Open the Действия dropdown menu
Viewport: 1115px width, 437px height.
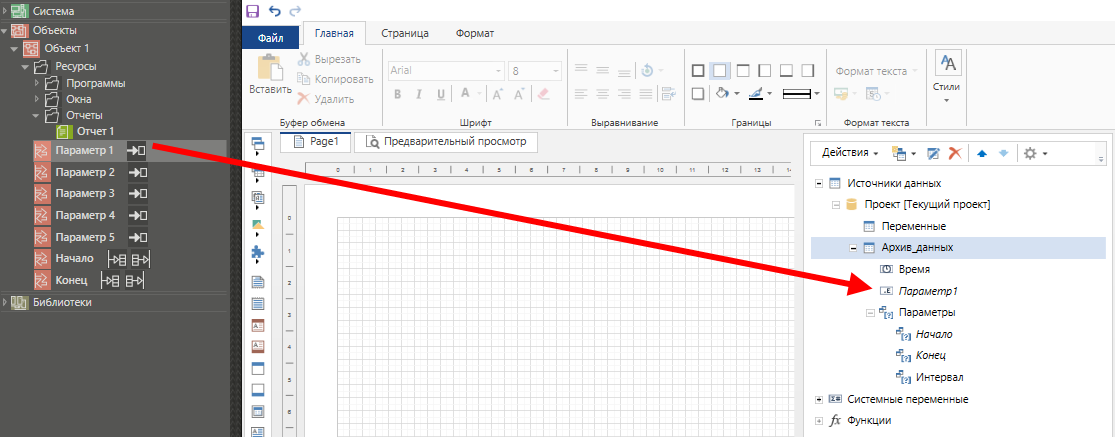pos(849,153)
